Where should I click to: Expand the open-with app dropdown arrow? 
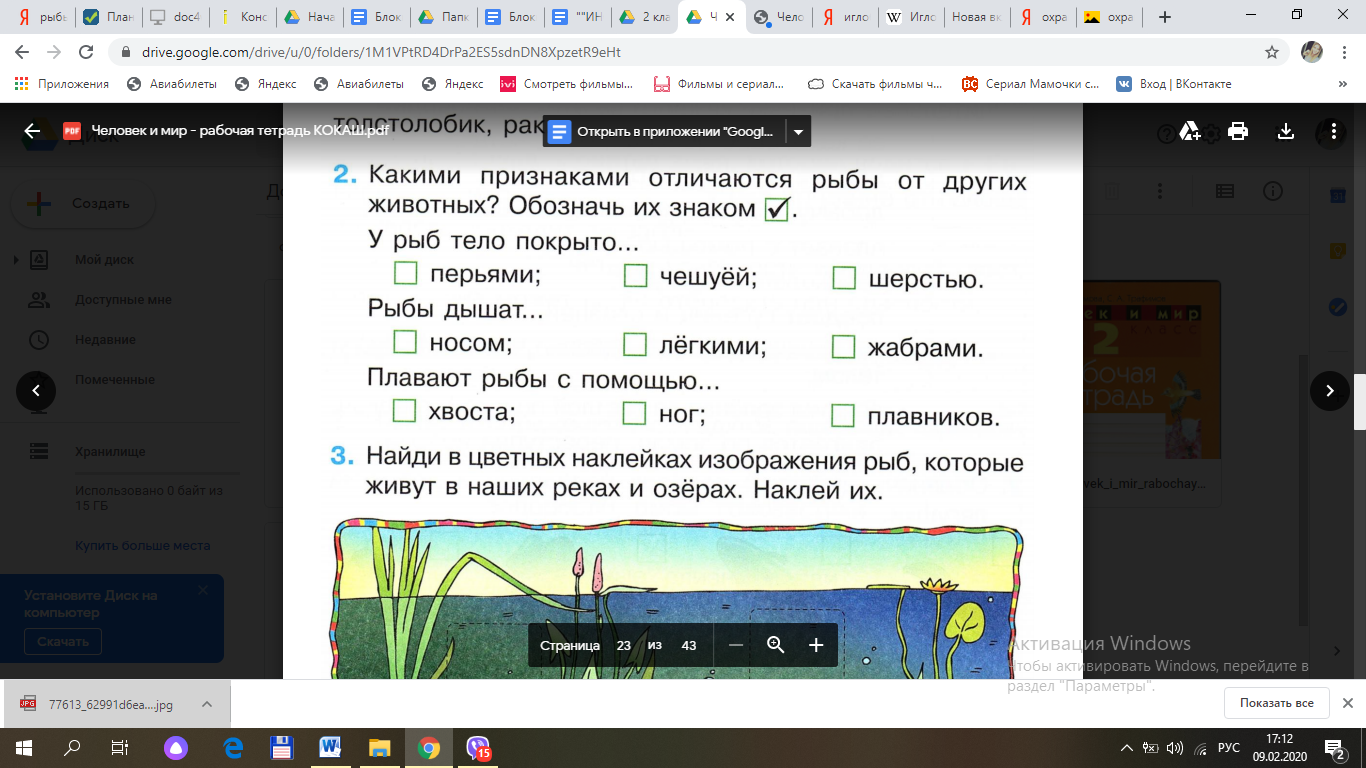tap(798, 131)
